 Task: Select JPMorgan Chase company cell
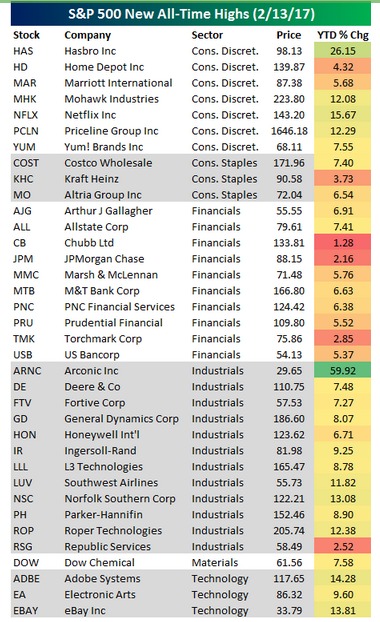(104, 259)
